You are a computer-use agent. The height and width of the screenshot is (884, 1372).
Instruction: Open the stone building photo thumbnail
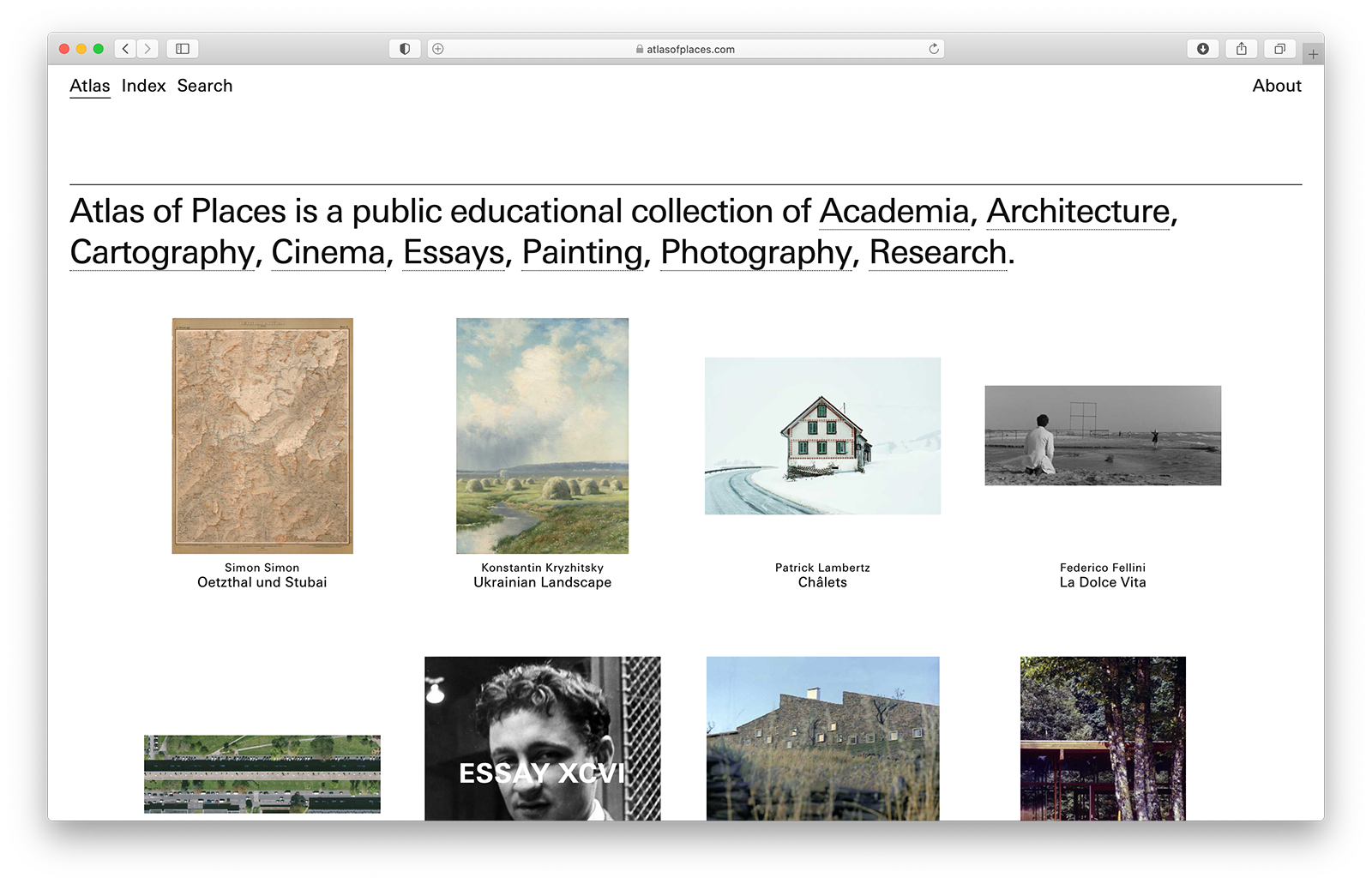822,739
